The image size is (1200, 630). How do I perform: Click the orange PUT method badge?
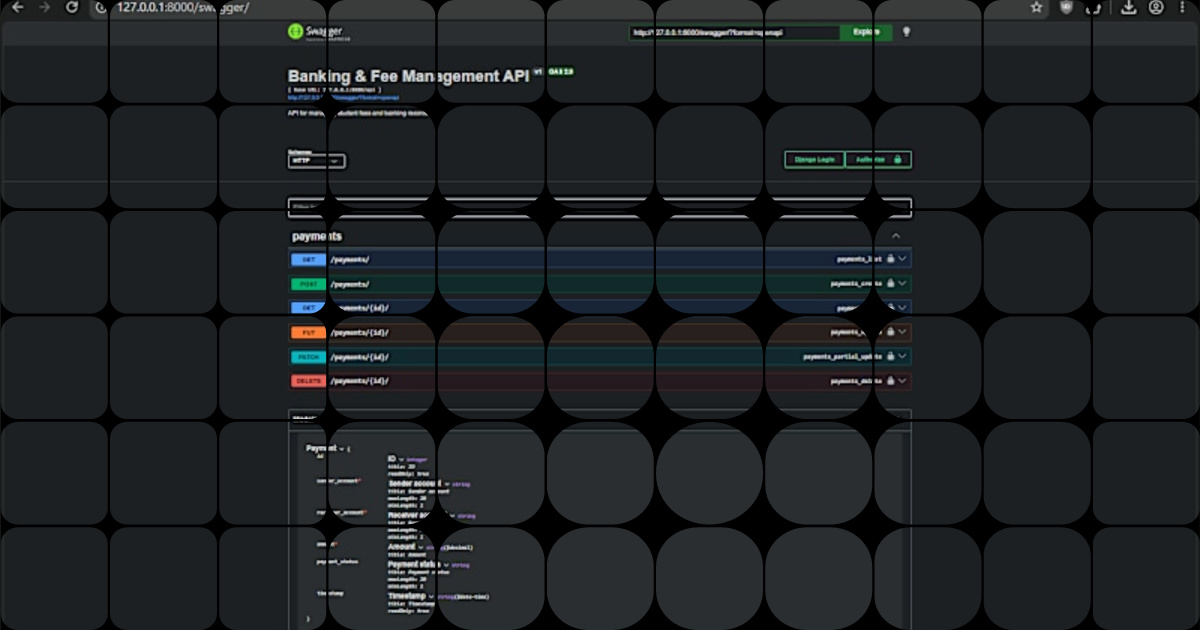tap(308, 332)
